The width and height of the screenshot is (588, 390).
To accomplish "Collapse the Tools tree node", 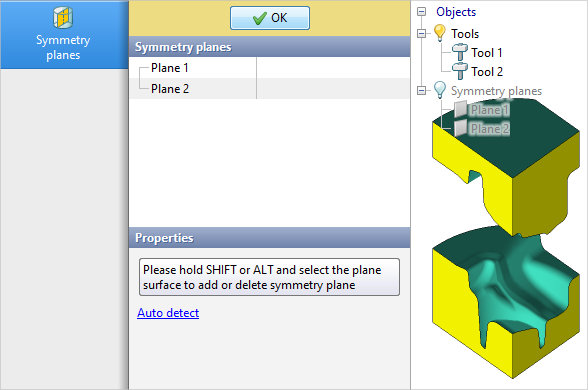I will tap(422, 34).
